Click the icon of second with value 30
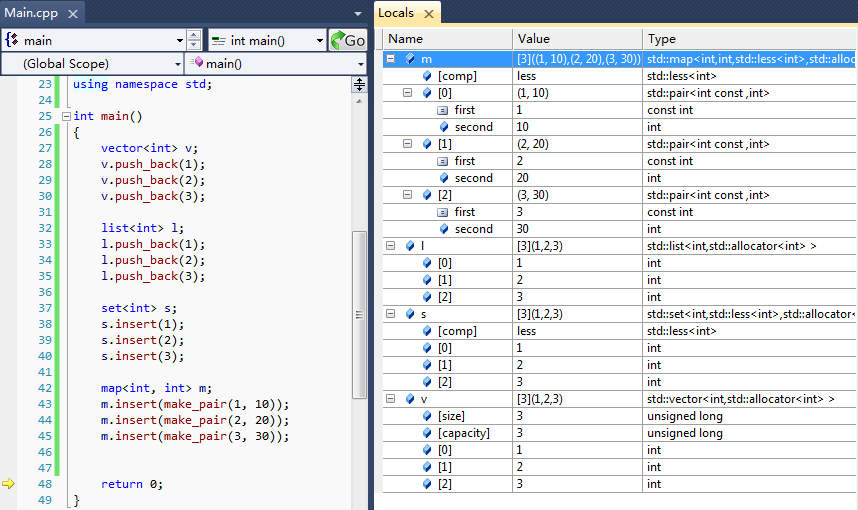 (444, 228)
